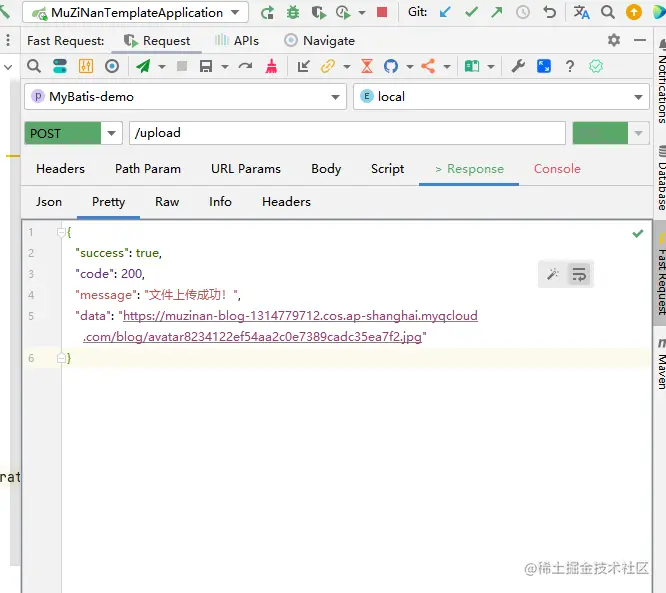Run with coverage shield icon
The width and height of the screenshot is (666, 593).
pos(318,12)
